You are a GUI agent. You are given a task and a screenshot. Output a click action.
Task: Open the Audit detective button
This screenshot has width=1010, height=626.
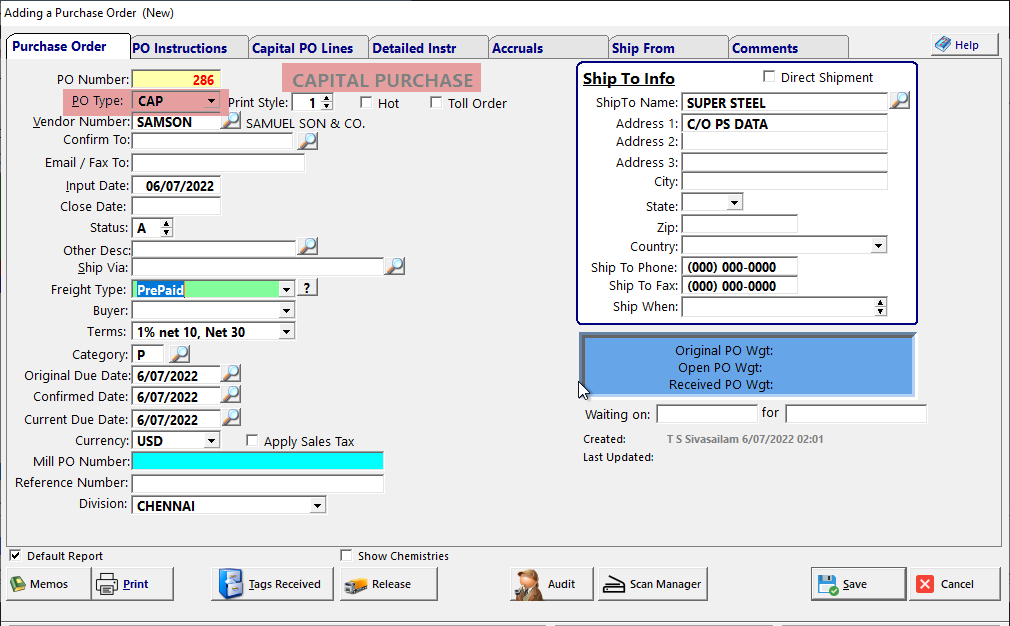551,584
